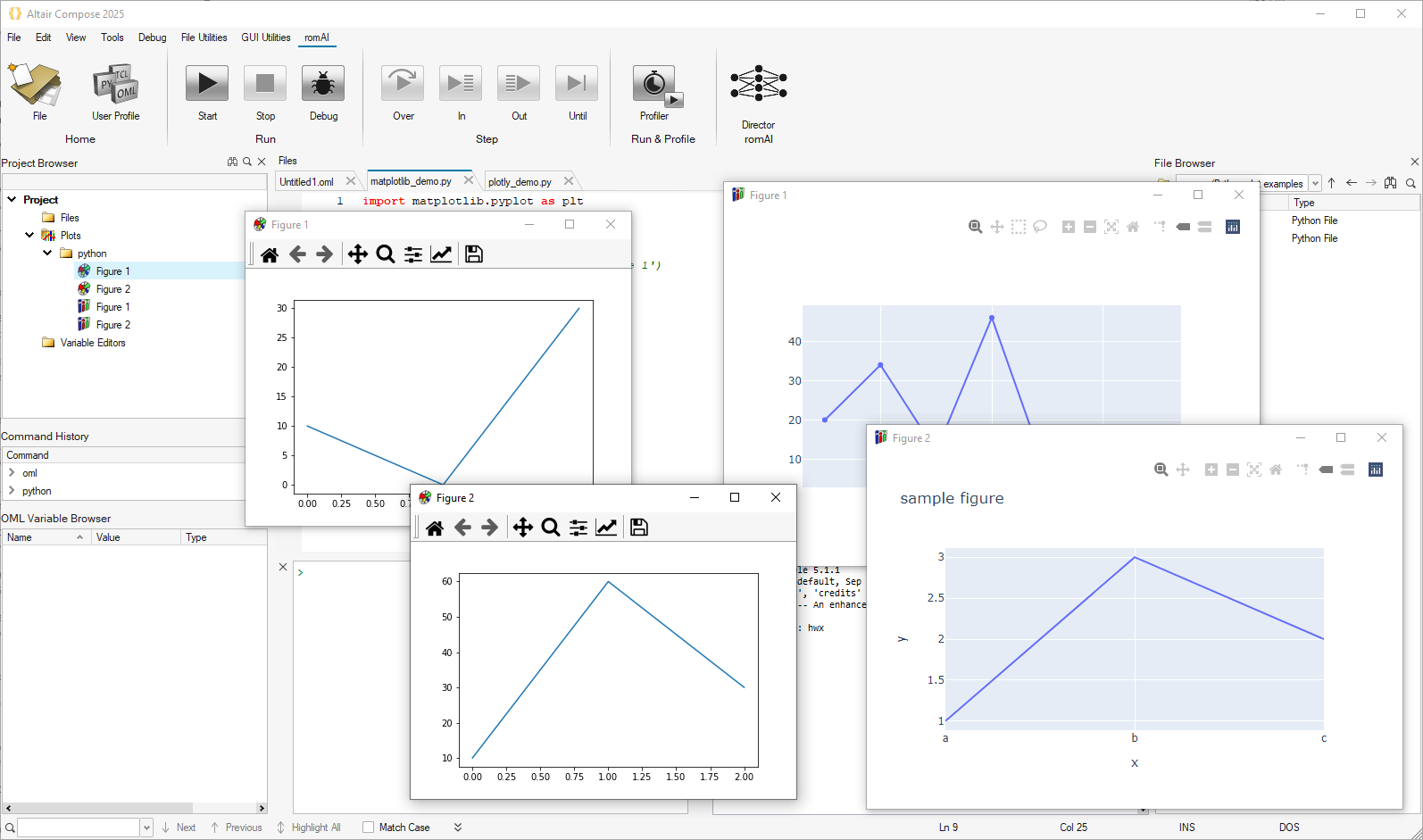Click Zoom magnifier in matplotlib Figure 1 toolbar
The width and height of the screenshot is (1423, 840).
coord(386,254)
